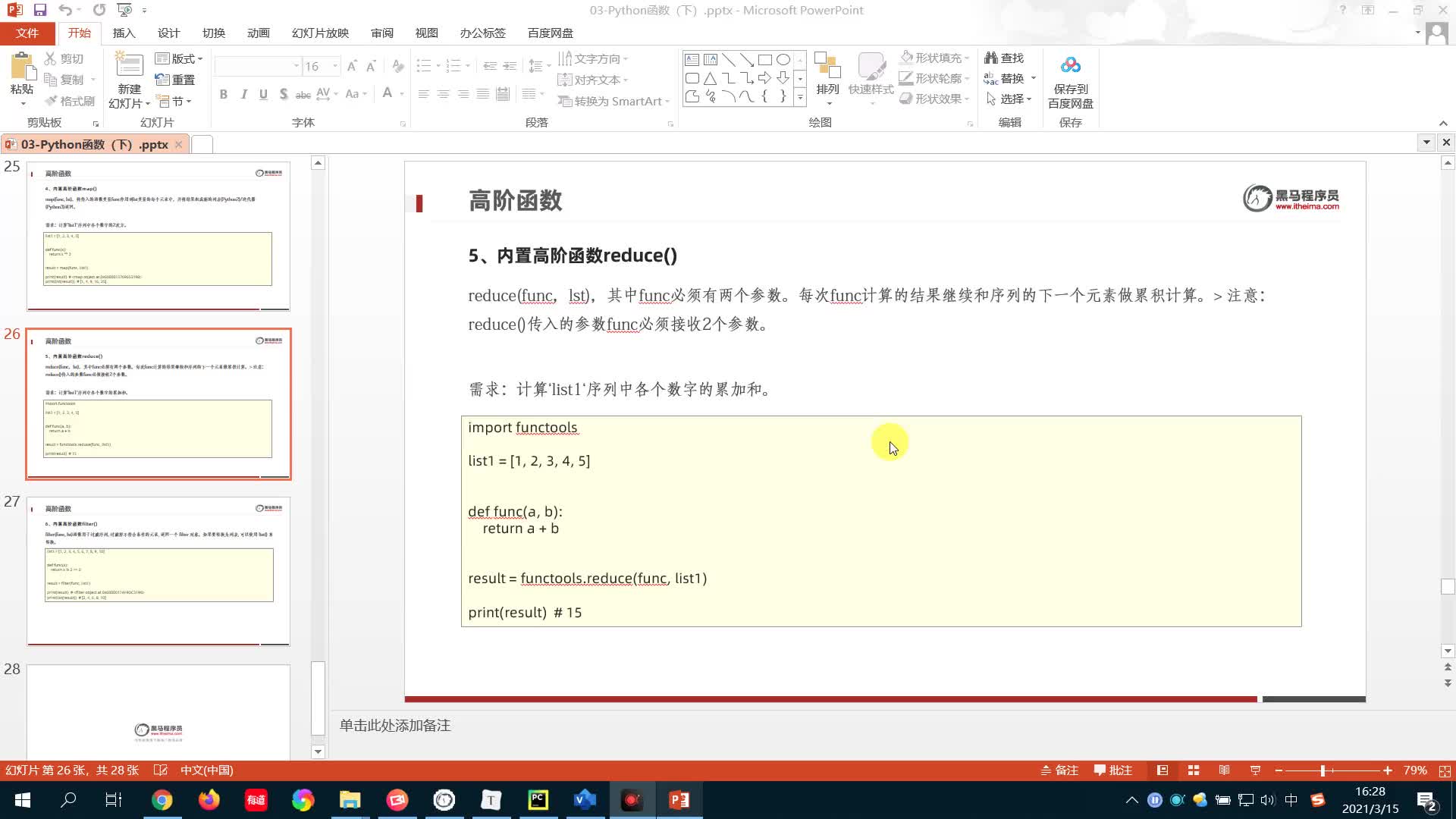This screenshot has width=1456, height=819.
Task: Open the Windows Start menu
Action: click(x=22, y=800)
